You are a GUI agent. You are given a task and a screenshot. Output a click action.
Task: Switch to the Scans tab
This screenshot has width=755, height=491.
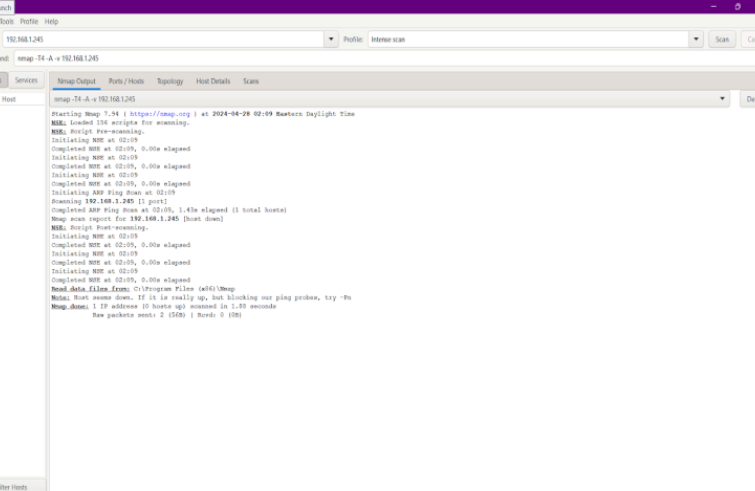(251, 81)
